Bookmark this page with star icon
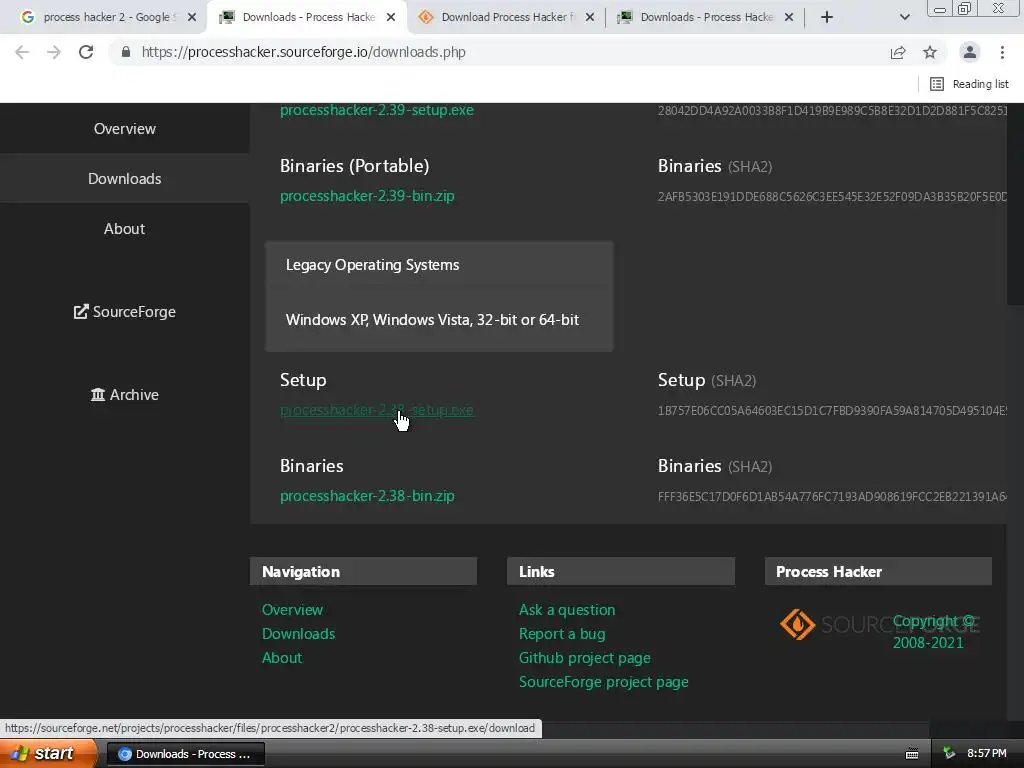 (930, 52)
